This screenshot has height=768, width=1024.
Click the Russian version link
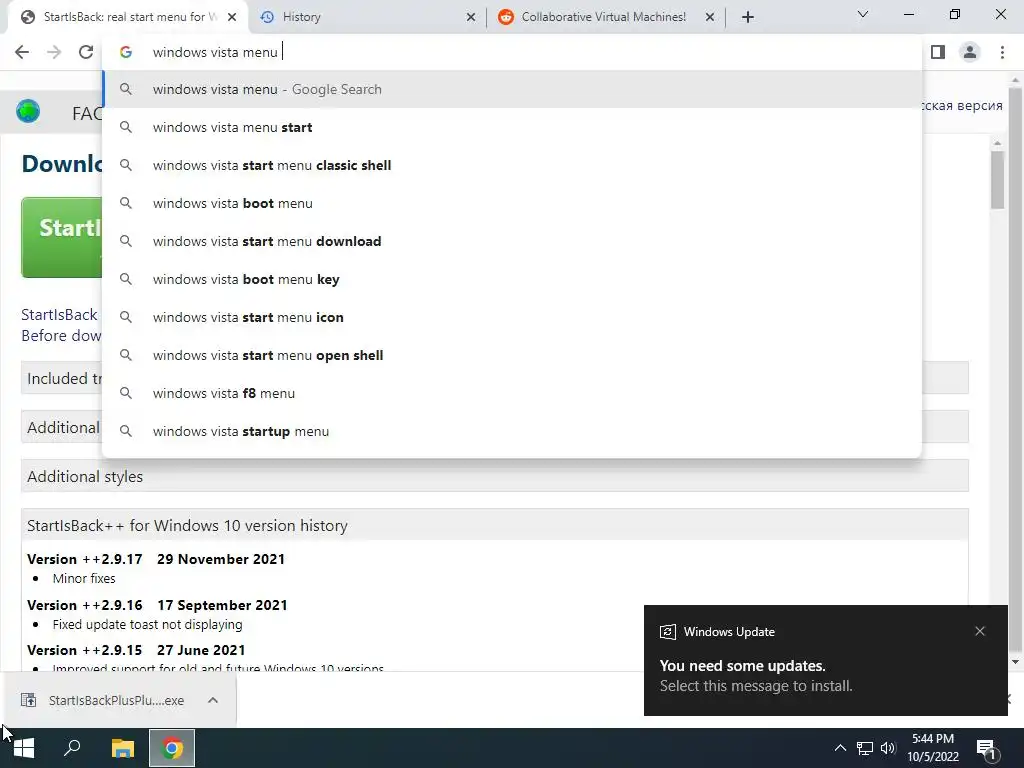tap(962, 106)
